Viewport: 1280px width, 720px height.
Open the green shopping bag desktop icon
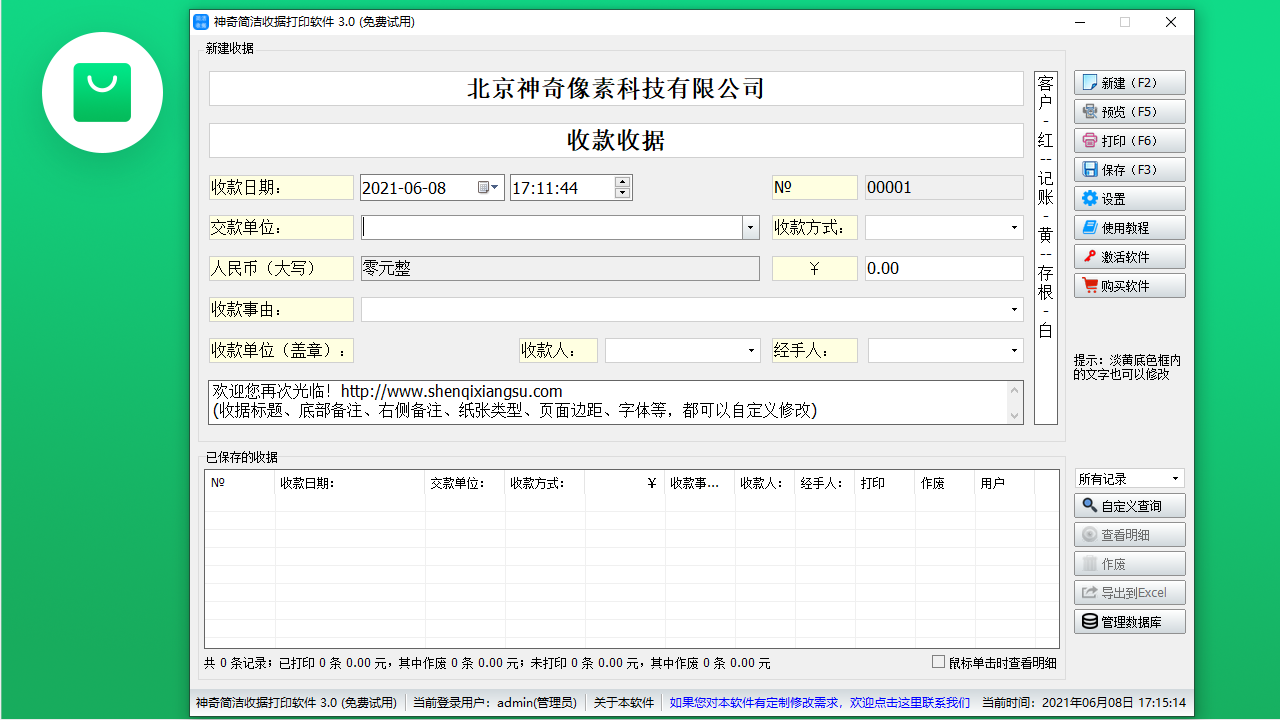click(x=102, y=92)
